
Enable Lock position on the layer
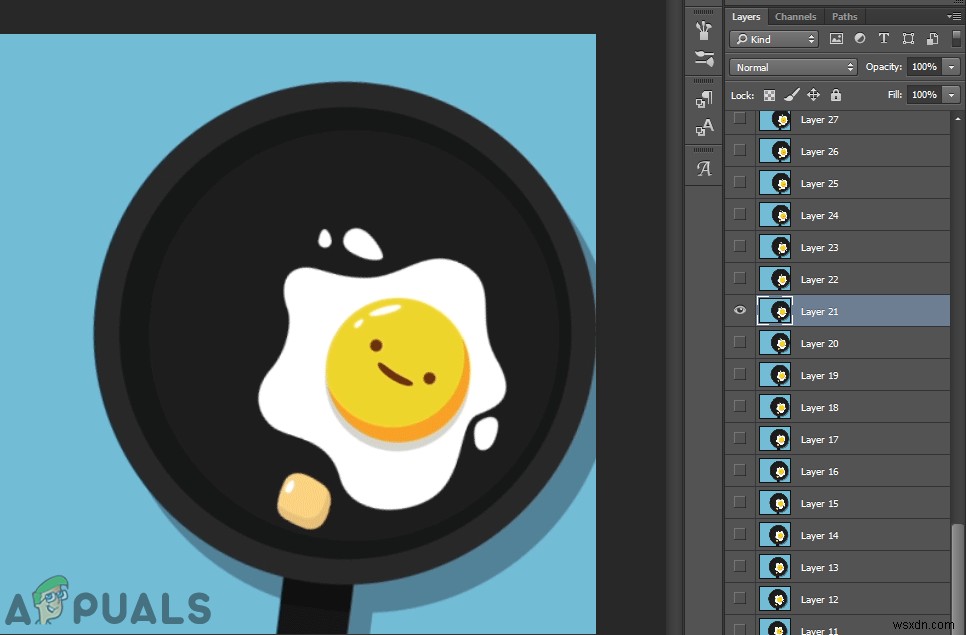coord(814,95)
